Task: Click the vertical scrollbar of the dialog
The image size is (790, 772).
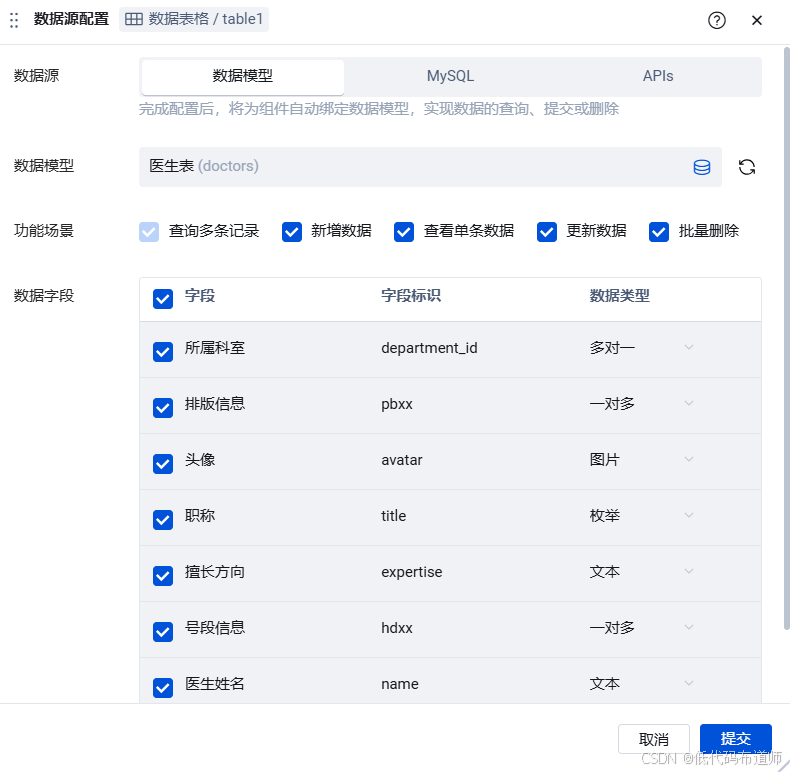Action: 786,338
